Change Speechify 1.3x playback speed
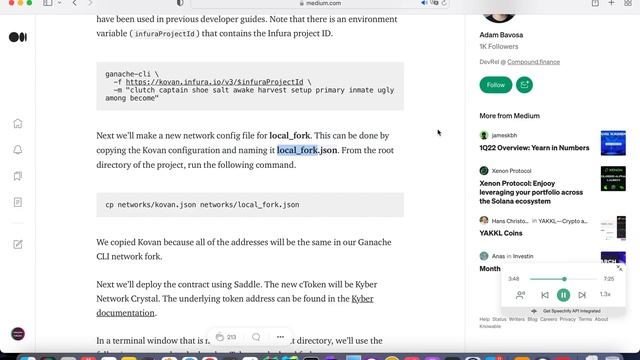Screen dimensions: 640x360 tap(605, 294)
